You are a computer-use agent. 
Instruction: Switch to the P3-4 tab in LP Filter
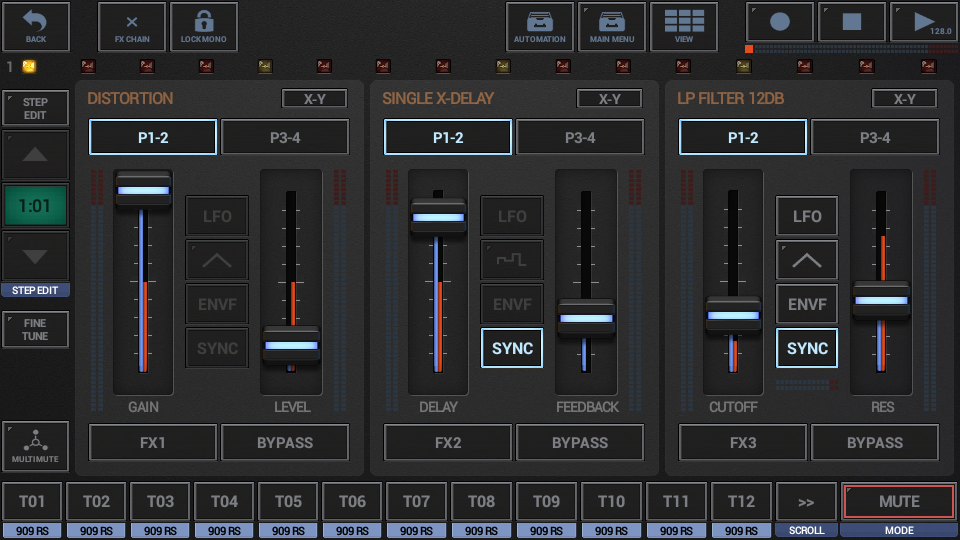pyautogui.click(x=875, y=137)
